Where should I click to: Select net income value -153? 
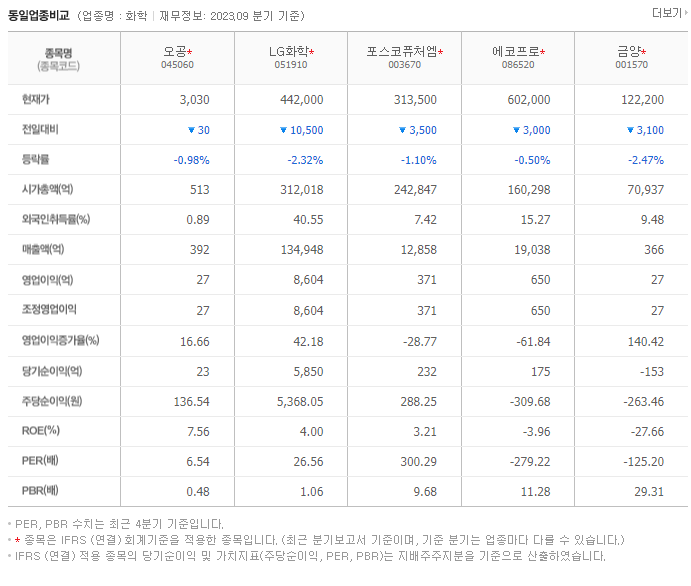pyautogui.click(x=652, y=371)
